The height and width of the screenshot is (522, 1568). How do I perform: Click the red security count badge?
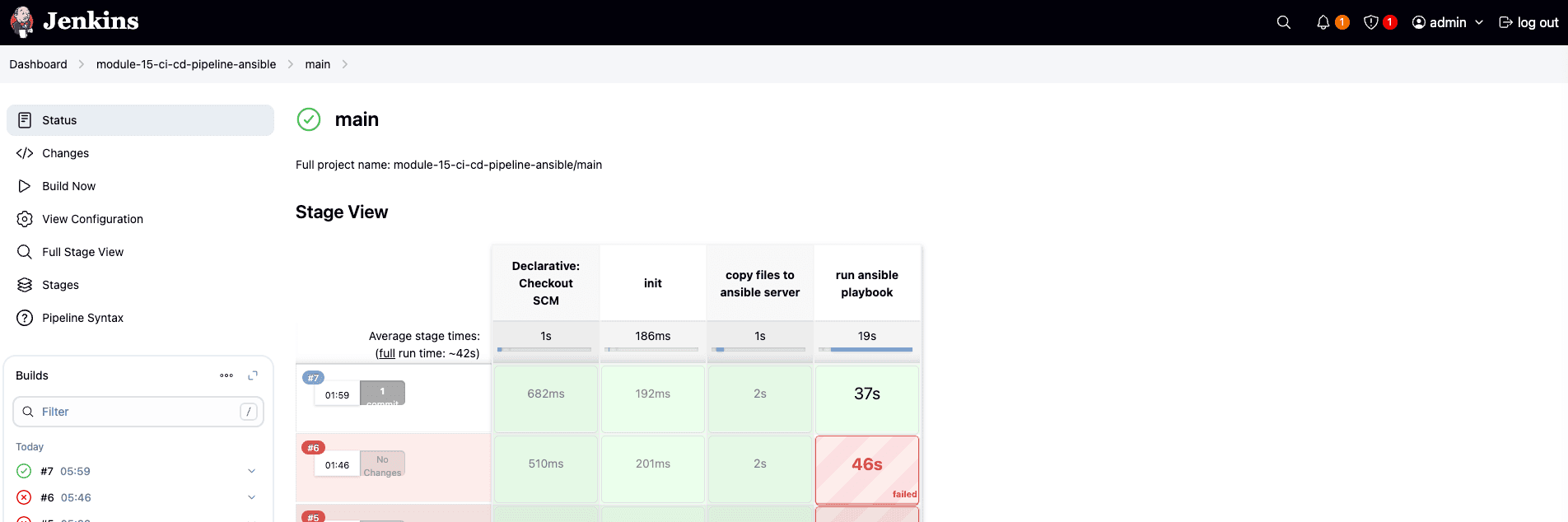point(1390,22)
